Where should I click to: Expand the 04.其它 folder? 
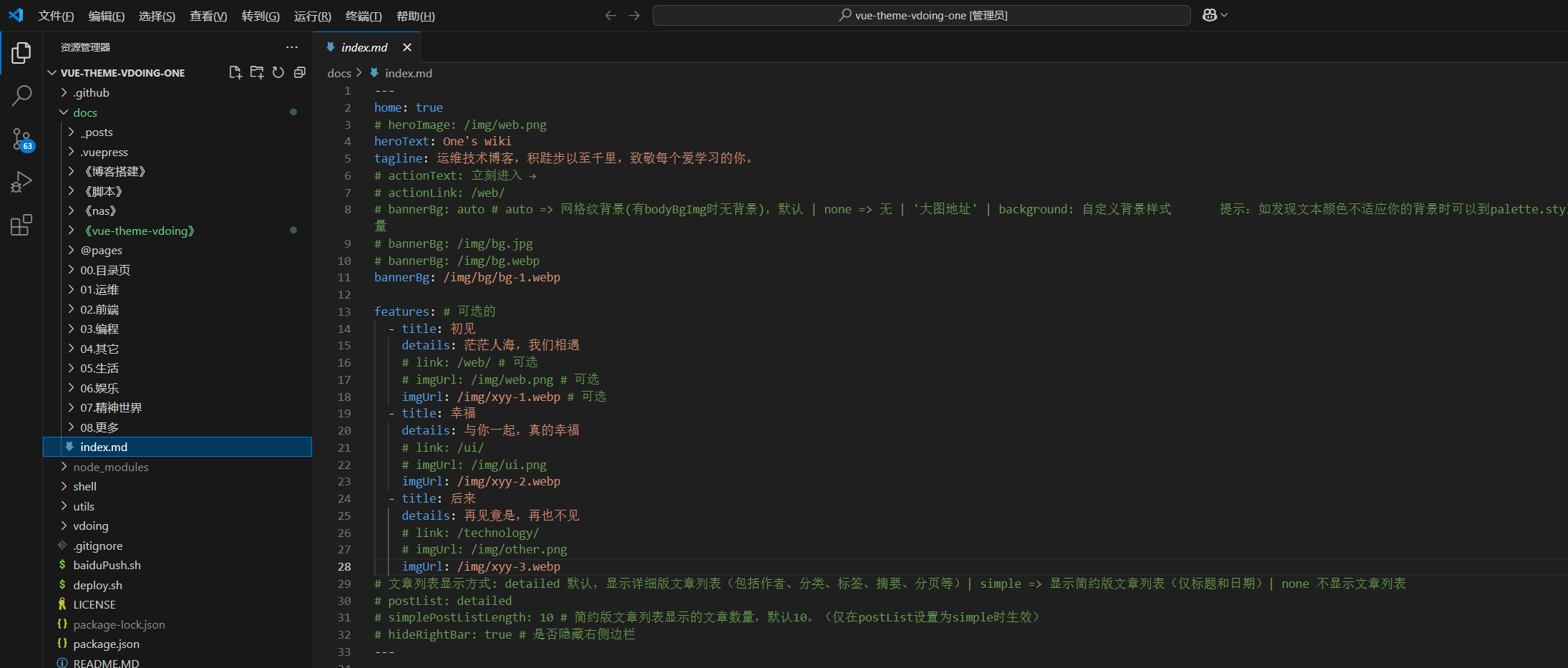(x=177, y=349)
